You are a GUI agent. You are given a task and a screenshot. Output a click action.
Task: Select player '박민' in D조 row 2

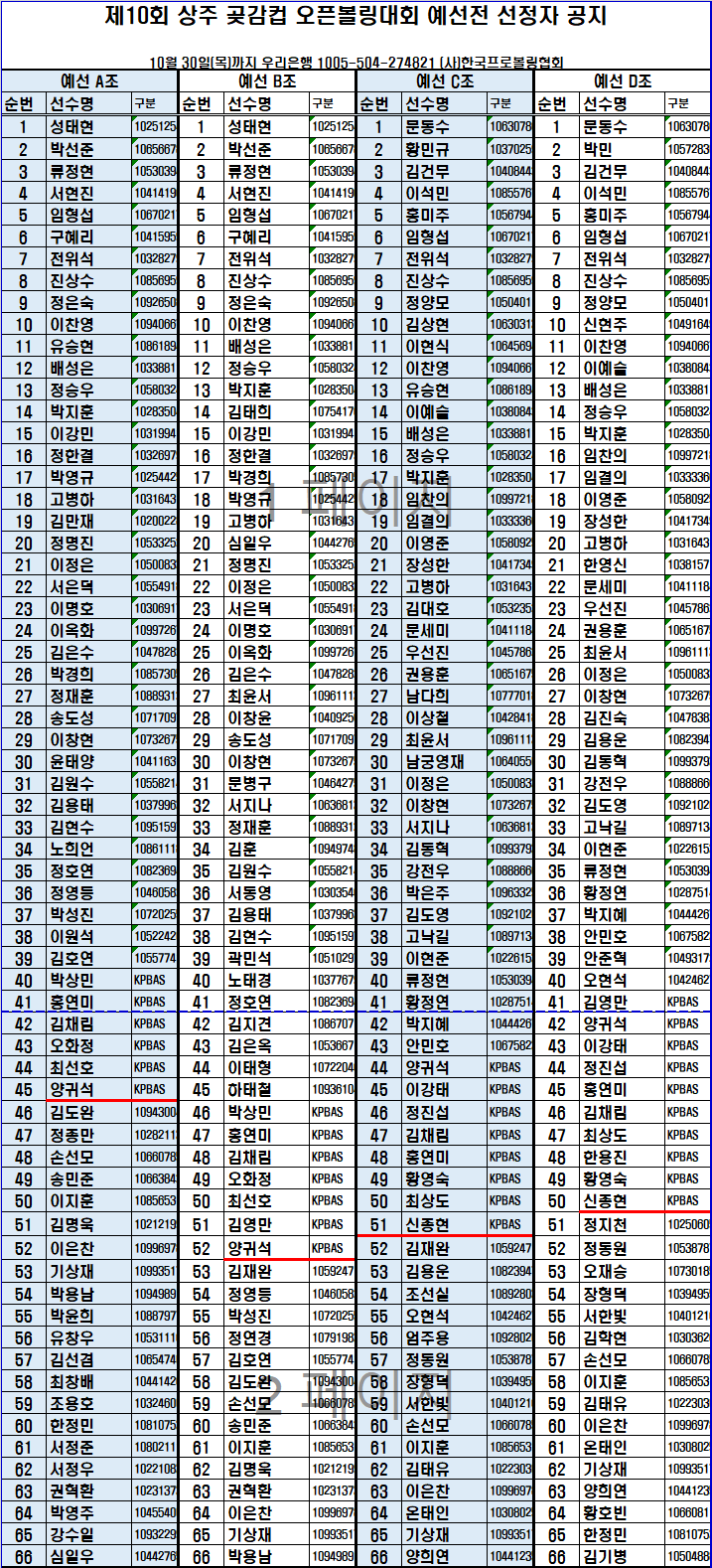click(598, 149)
